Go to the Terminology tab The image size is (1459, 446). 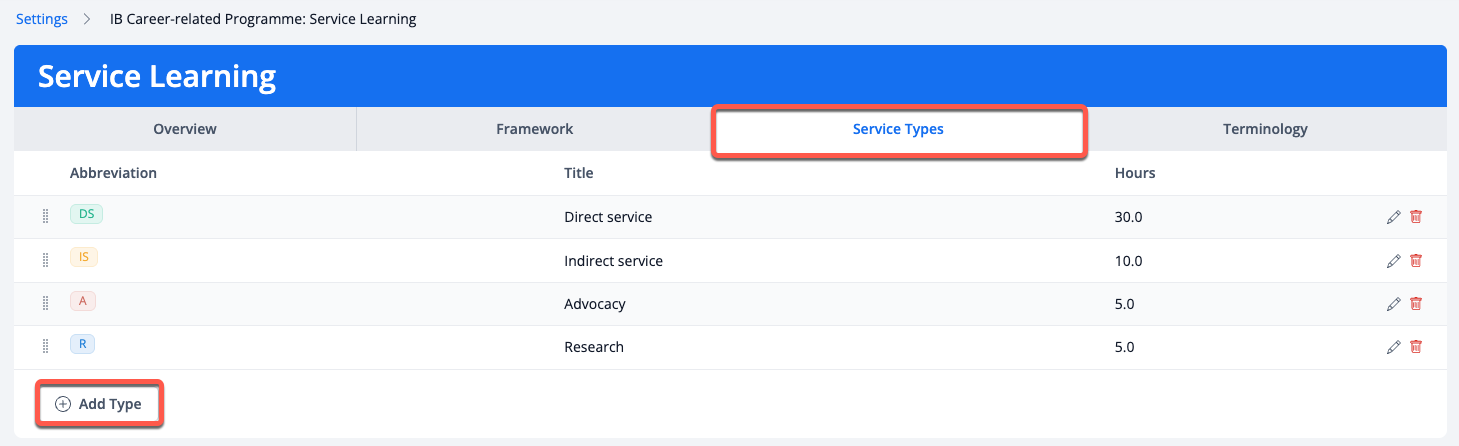[x=1265, y=129]
